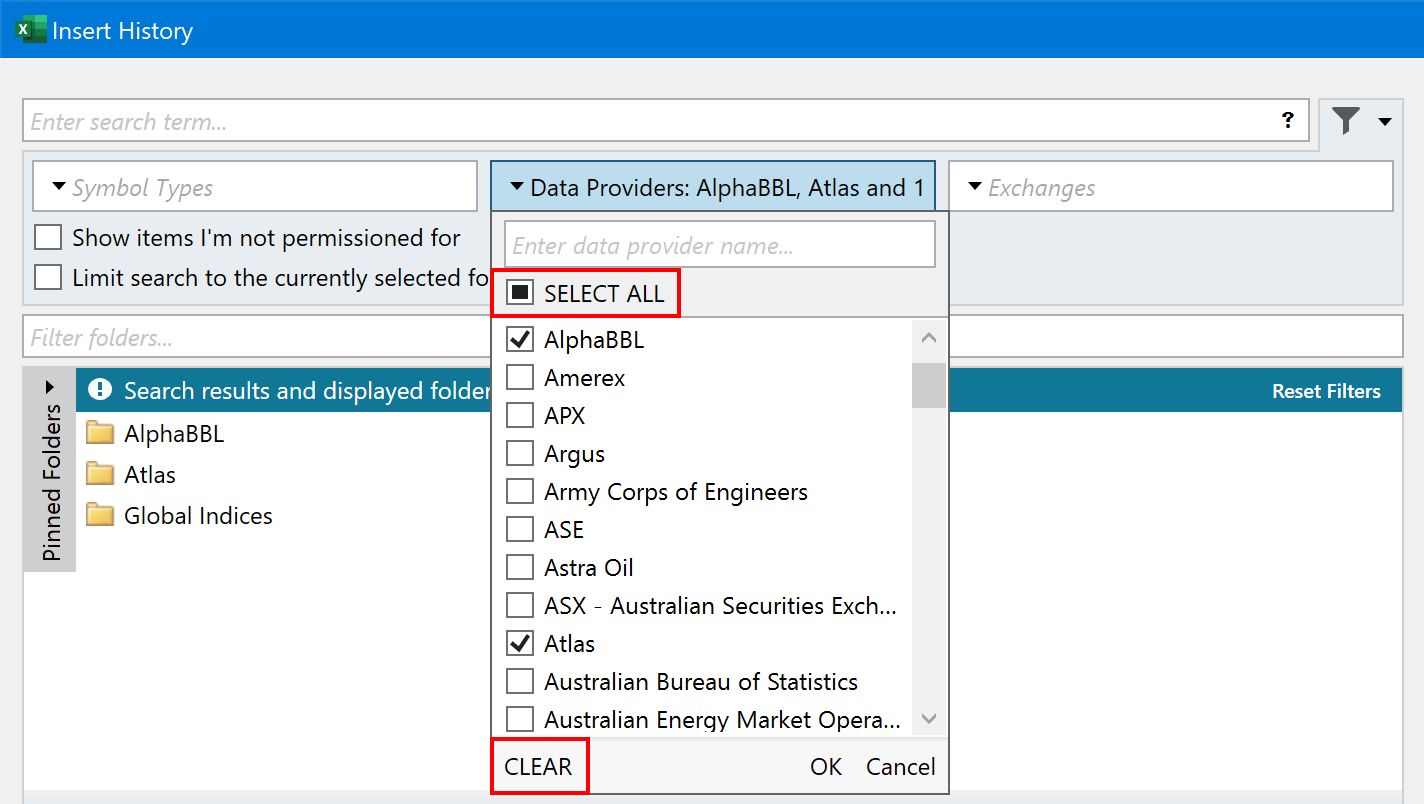Check Army Corps of Engineers provider

tap(520, 492)
